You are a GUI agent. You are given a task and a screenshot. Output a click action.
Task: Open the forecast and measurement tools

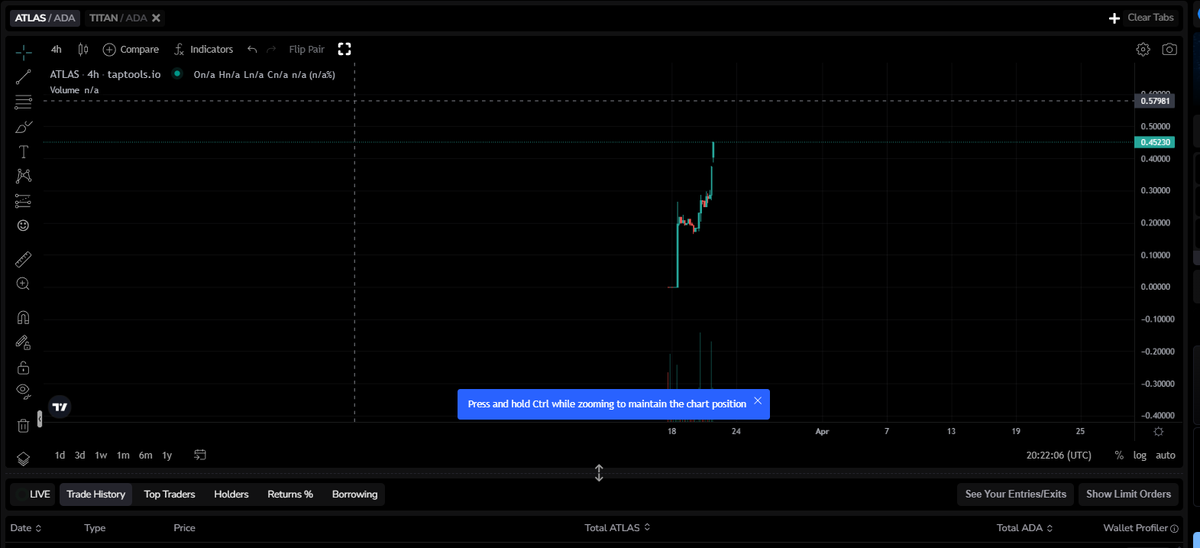[23, 201]
